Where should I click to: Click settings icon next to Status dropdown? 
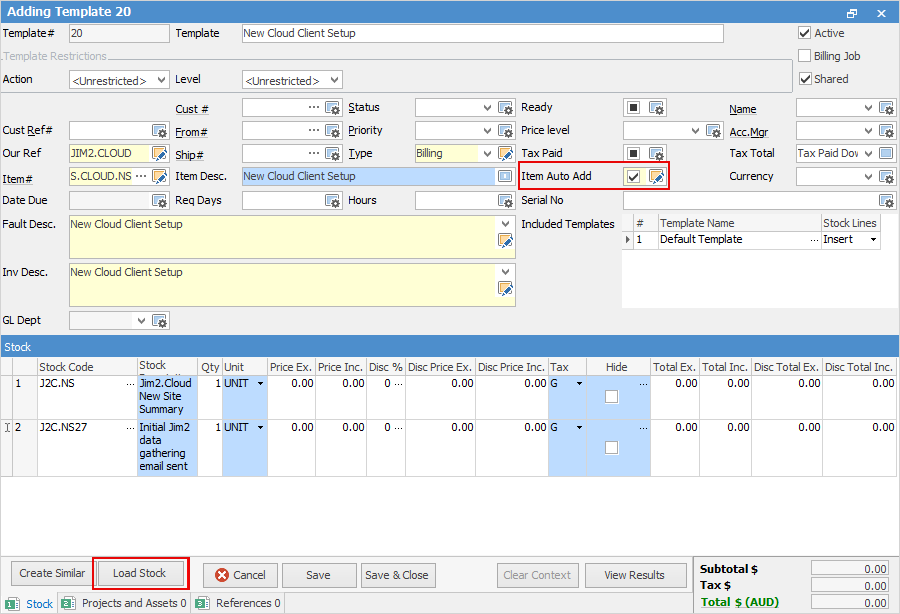pos(506,108)
